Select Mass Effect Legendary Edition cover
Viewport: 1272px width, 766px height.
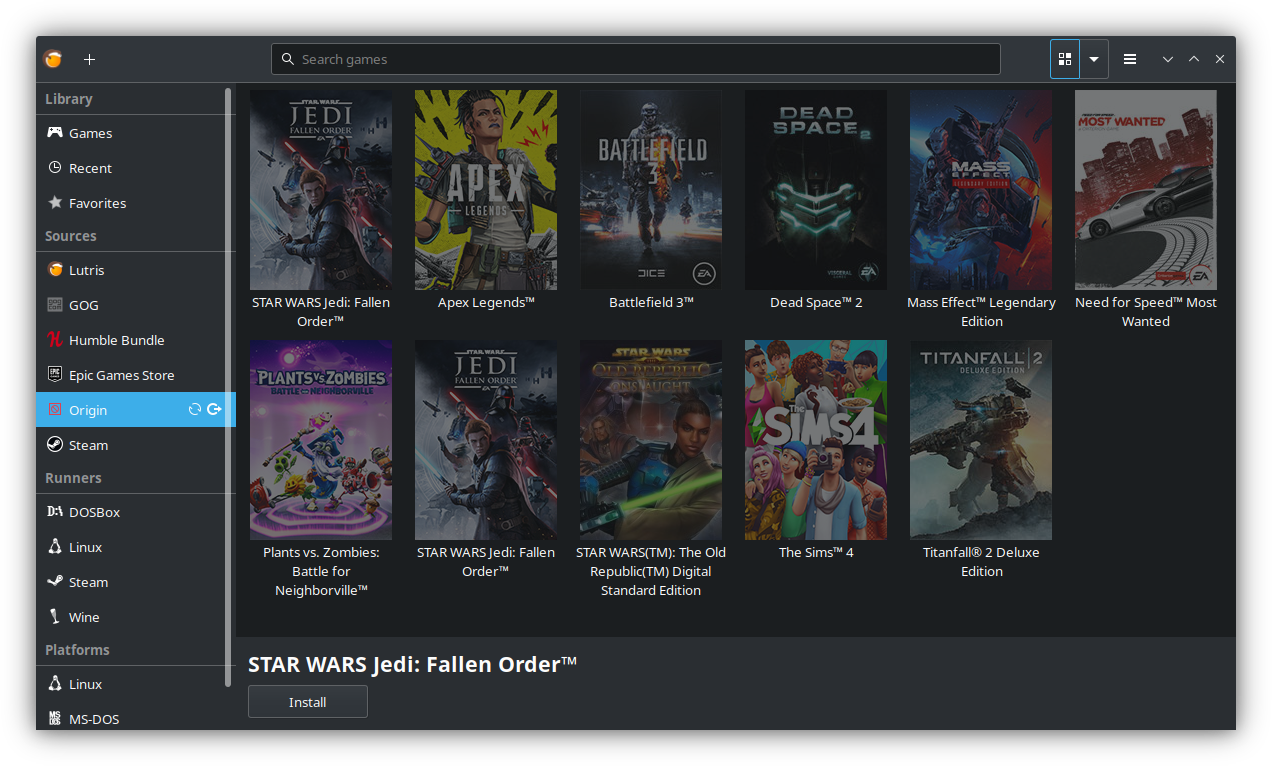[981, 190]
